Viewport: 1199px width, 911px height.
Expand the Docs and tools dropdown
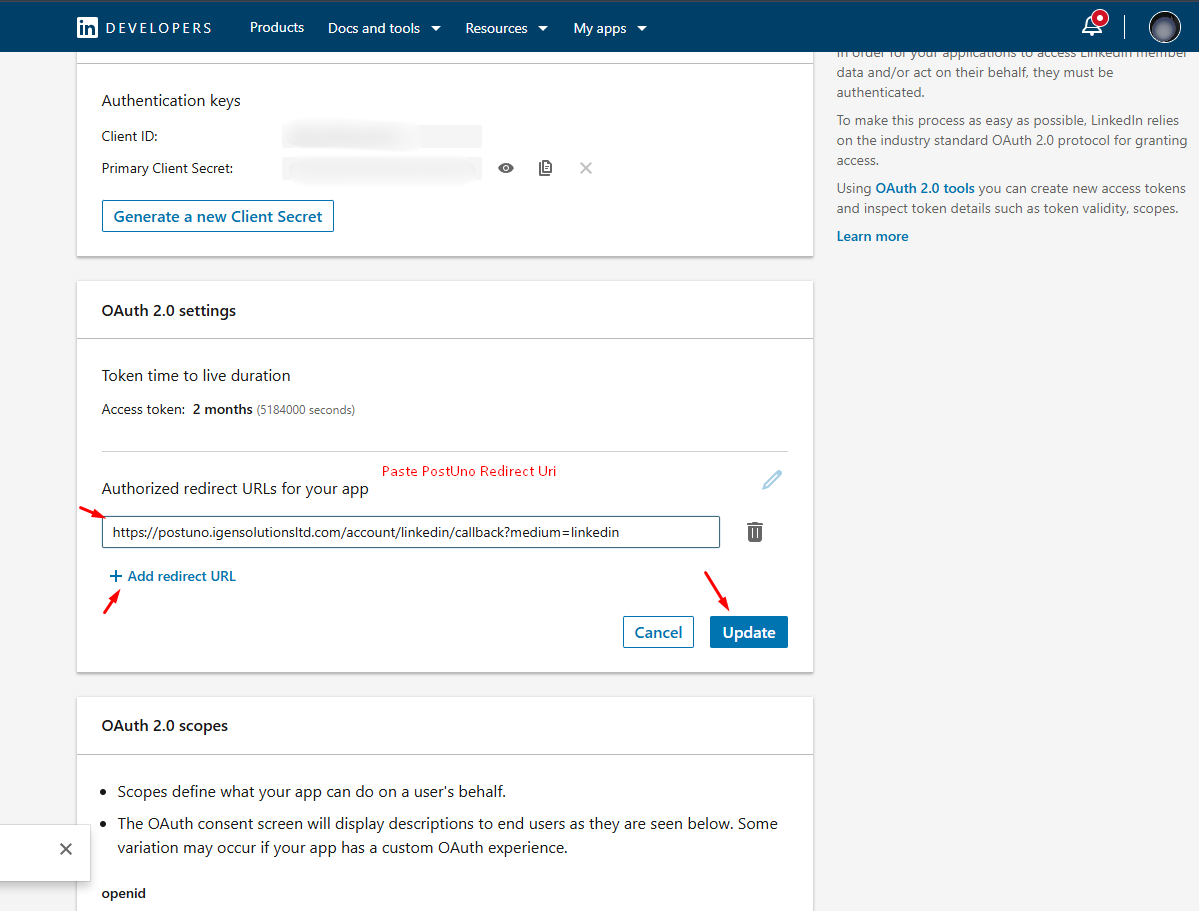click(384, 28)
